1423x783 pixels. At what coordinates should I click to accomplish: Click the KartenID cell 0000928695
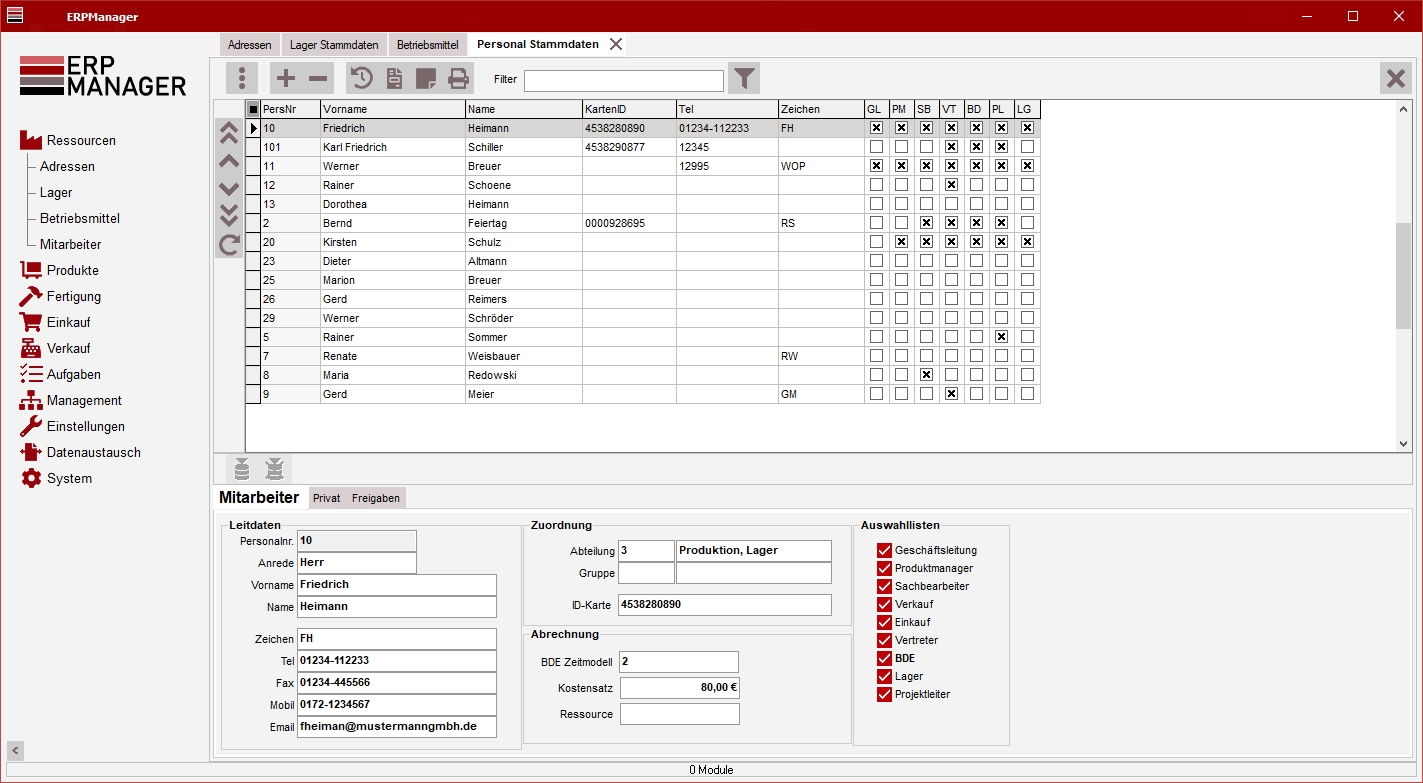629,223
